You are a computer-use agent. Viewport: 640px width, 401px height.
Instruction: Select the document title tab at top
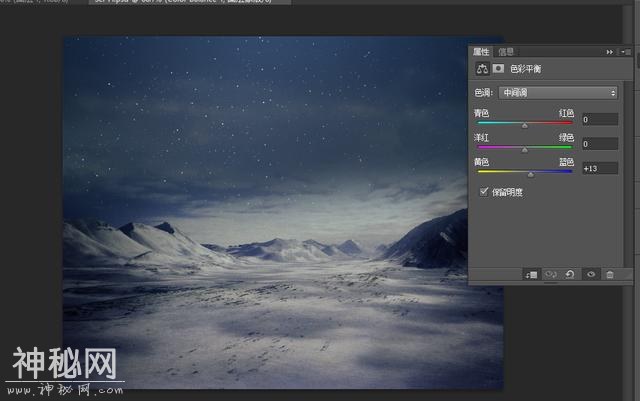pyautogui.click(x=190, y=2)
